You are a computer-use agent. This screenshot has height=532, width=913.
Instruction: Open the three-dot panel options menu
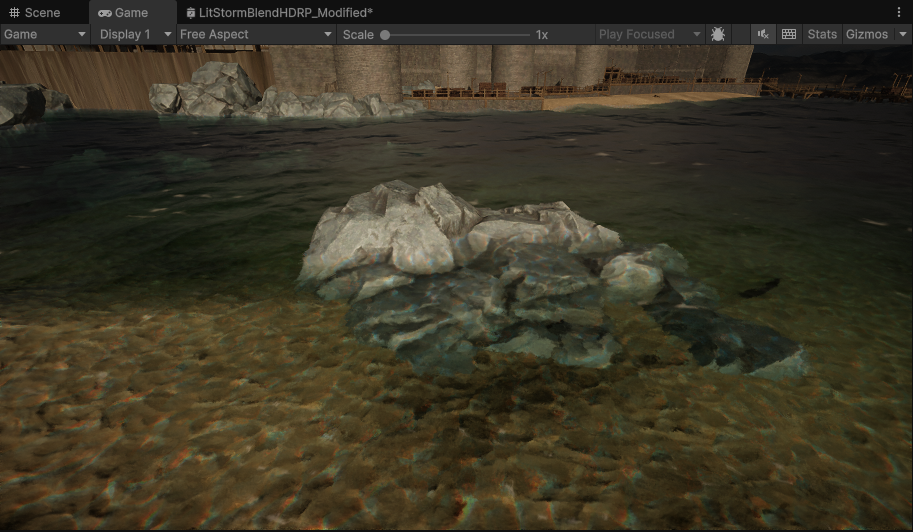pos(898,12)
